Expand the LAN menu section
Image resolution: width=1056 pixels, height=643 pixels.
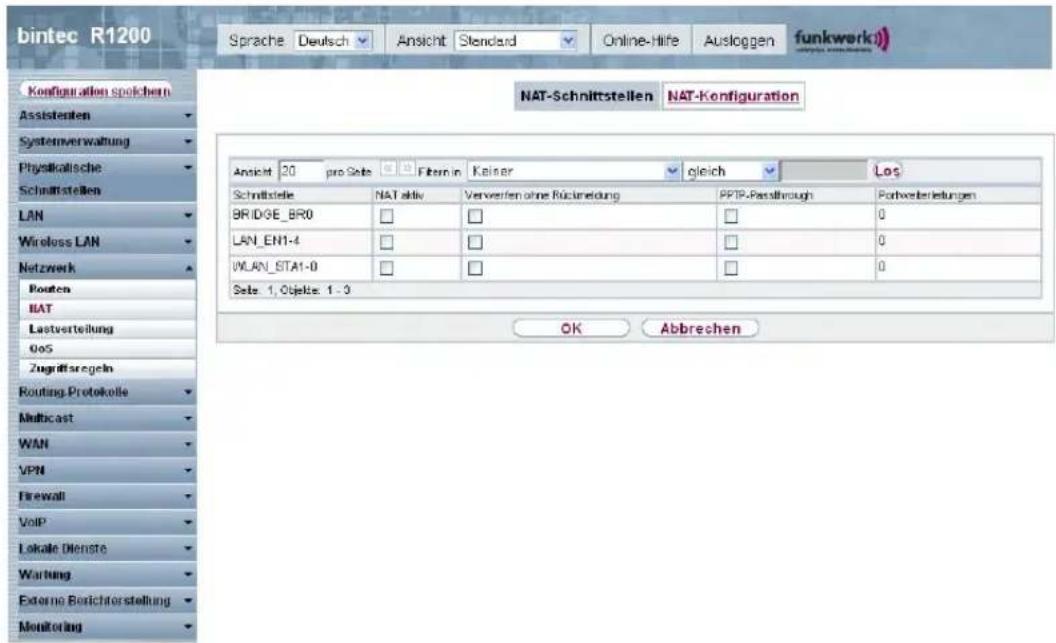tap(106, 216)
